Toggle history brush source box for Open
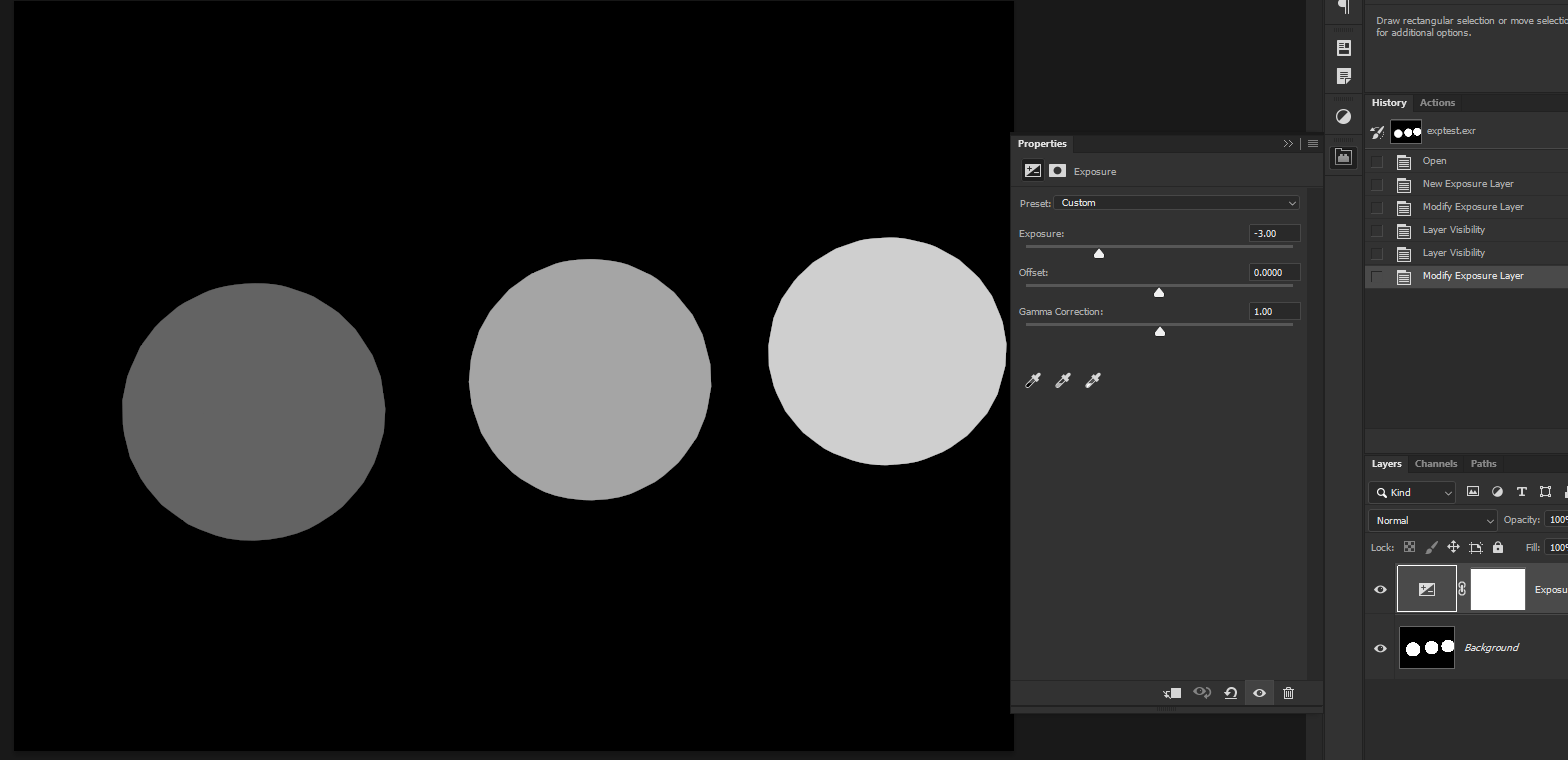 [1377, 161]
